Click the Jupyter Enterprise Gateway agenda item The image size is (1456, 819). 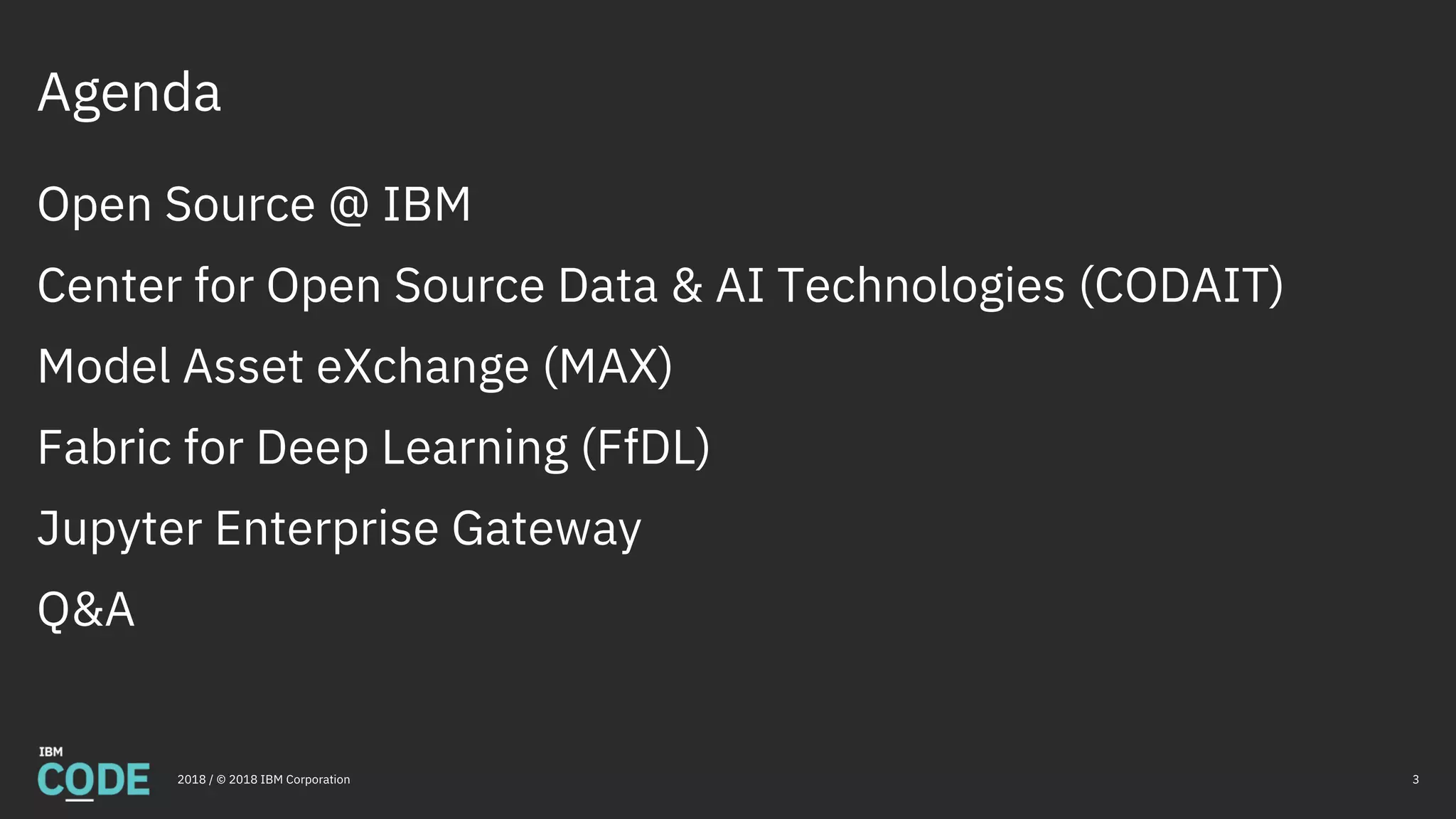[x=339, y=529]
